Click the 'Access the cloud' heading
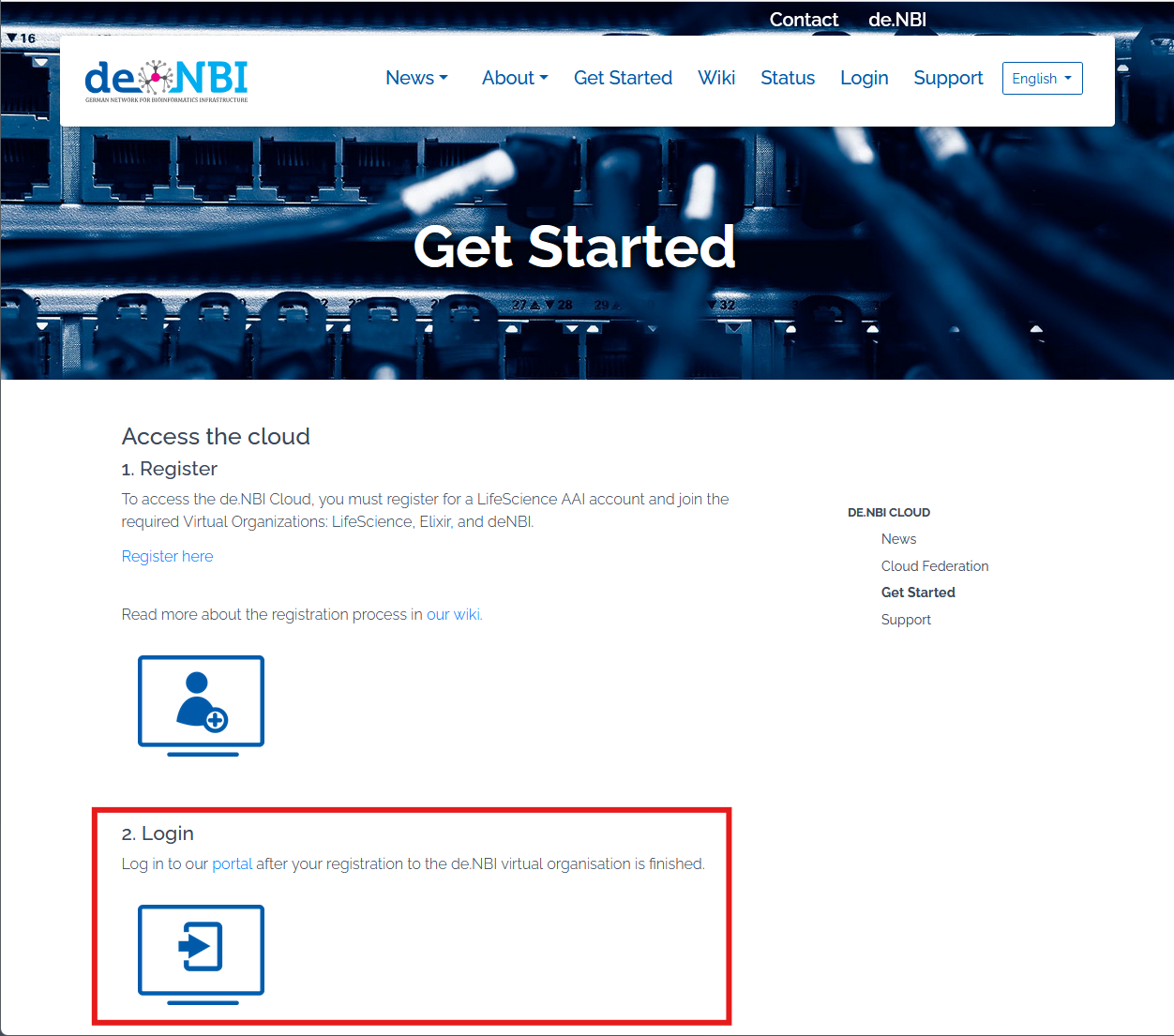1174x1036 pixels. (216, 437)
